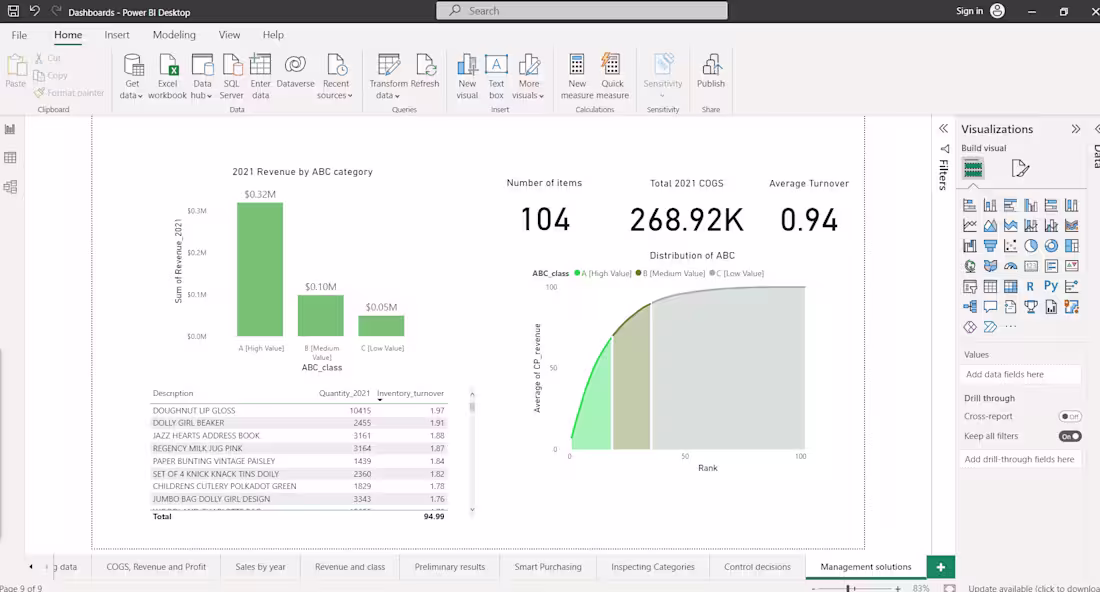Enable Keep all filters
This screenshot has width=1100, height=592.
click(1068, 436)
